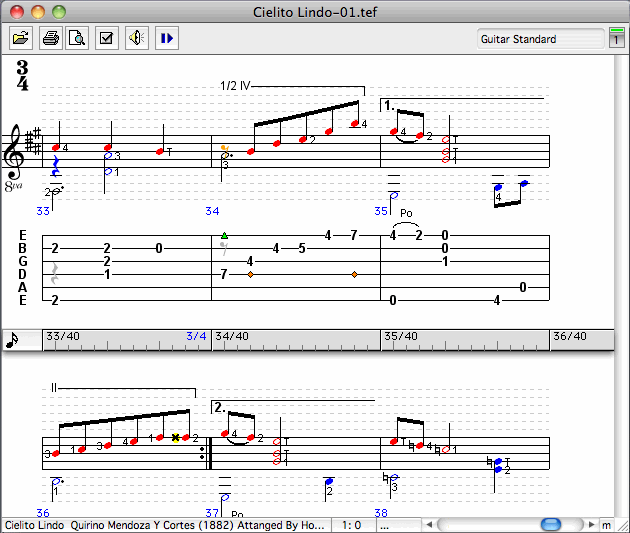Image resolution: width=630 pixels, height=533 pixels.
Task: Click the window resize grip at bottom right
Action: point(622,525)
